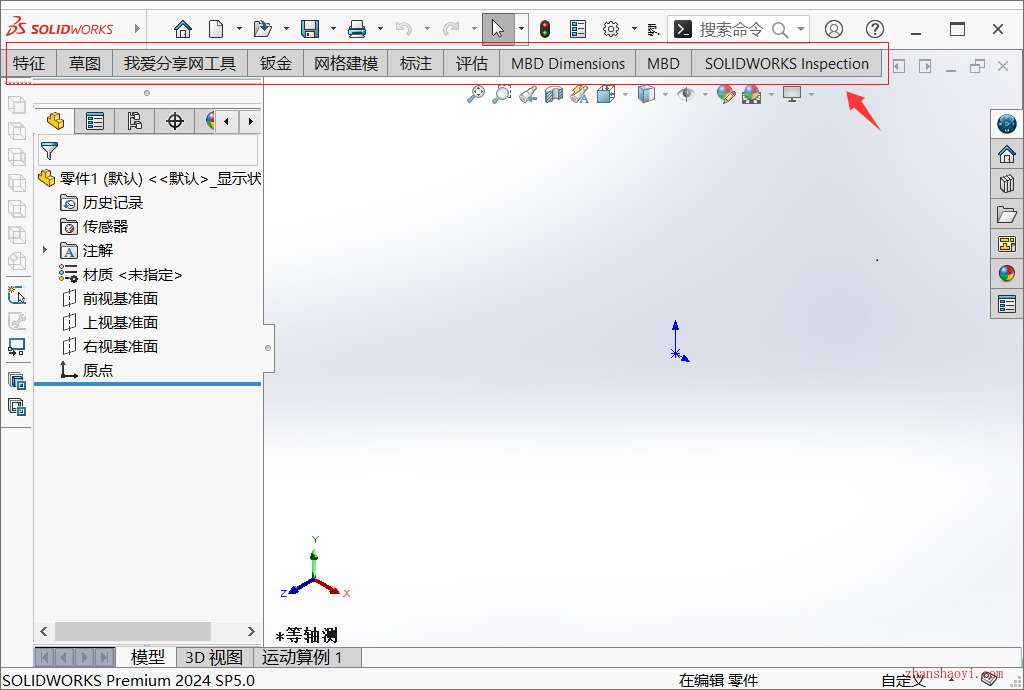
Task: Click Previous View icon
Action: 528,95
